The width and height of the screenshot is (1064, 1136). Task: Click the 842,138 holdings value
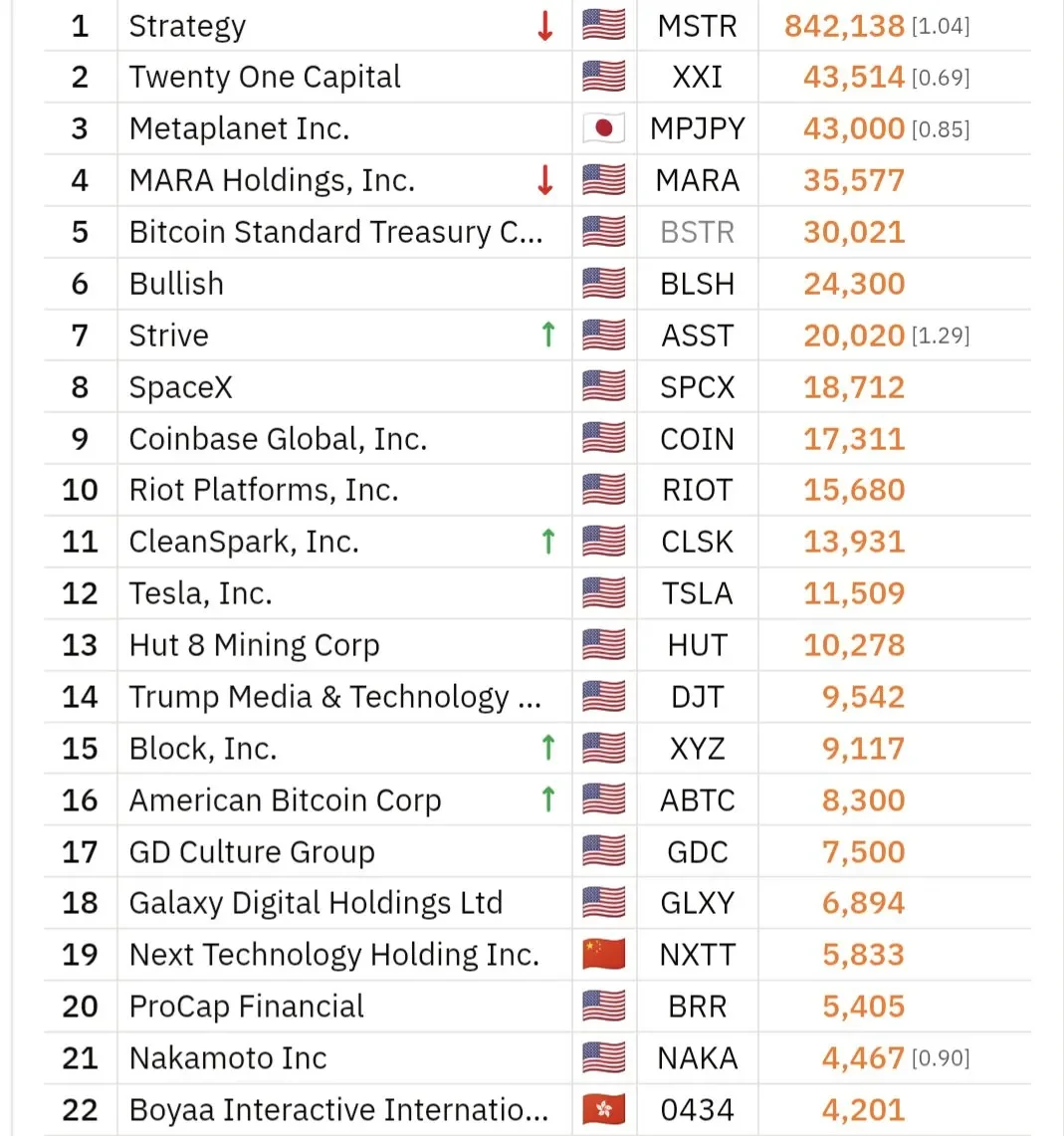pos(845,27)
